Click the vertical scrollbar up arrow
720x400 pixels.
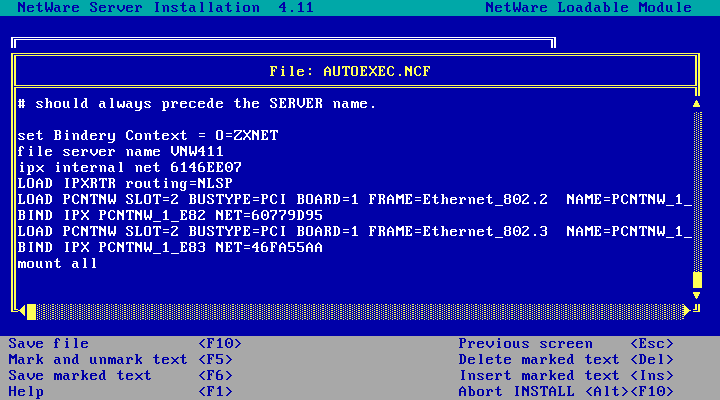point(697,104)
